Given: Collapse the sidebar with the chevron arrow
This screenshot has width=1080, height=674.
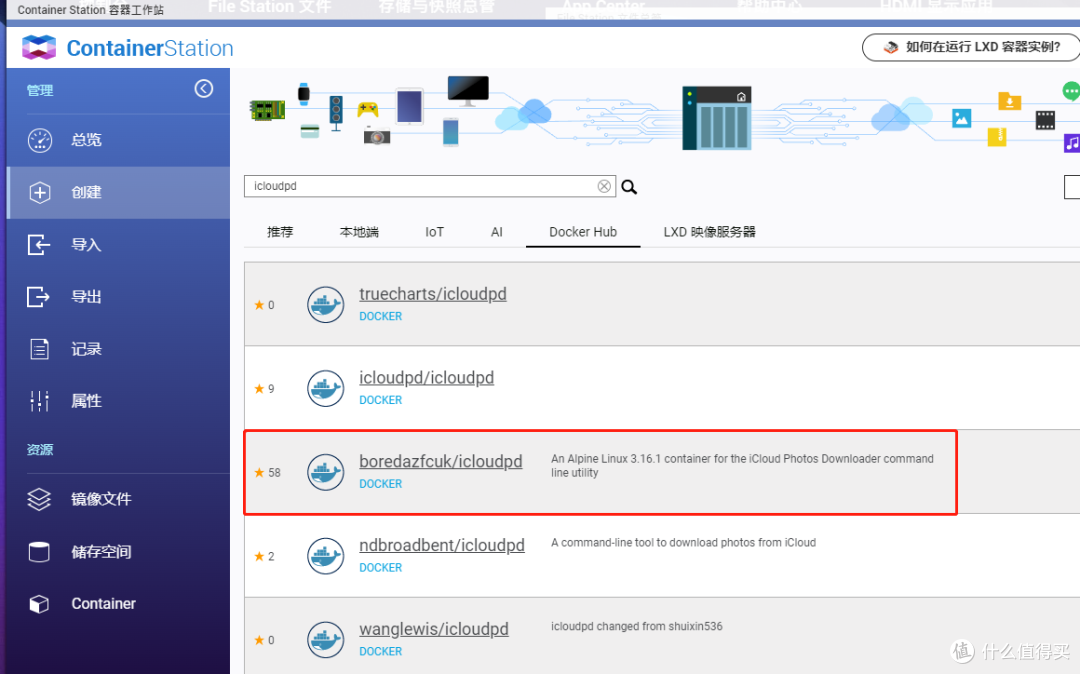Looking at the screenshot, I should (204, 88).
